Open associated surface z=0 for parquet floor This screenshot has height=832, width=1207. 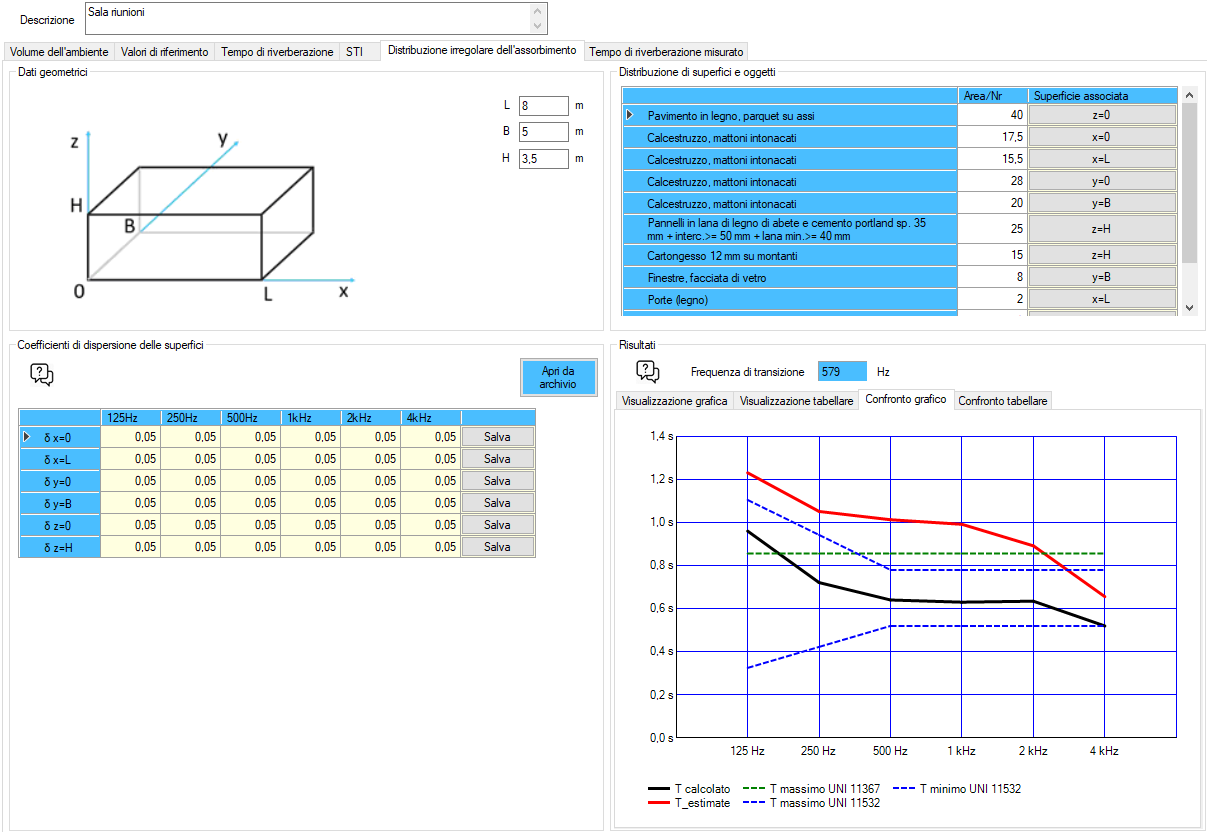(1101, 115)
